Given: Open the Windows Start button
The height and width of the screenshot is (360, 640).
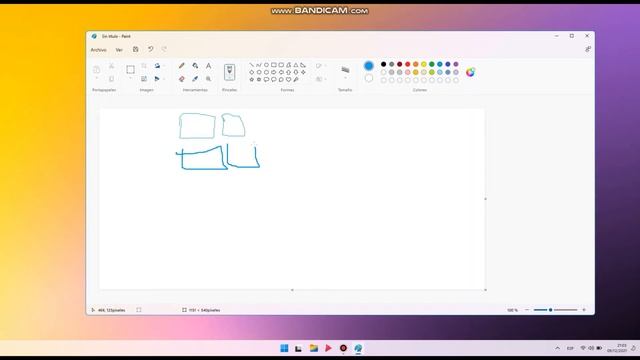Looking at the screenshot, I should tap(284, 348).
